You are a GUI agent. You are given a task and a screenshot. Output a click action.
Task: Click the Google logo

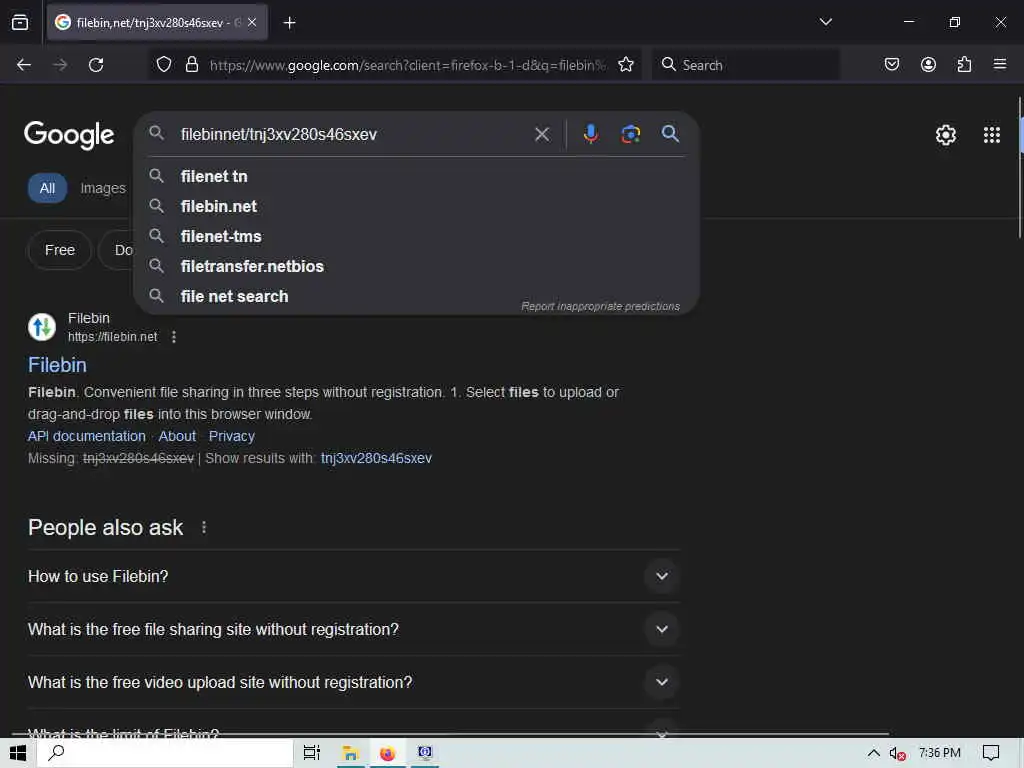[69, 135]
